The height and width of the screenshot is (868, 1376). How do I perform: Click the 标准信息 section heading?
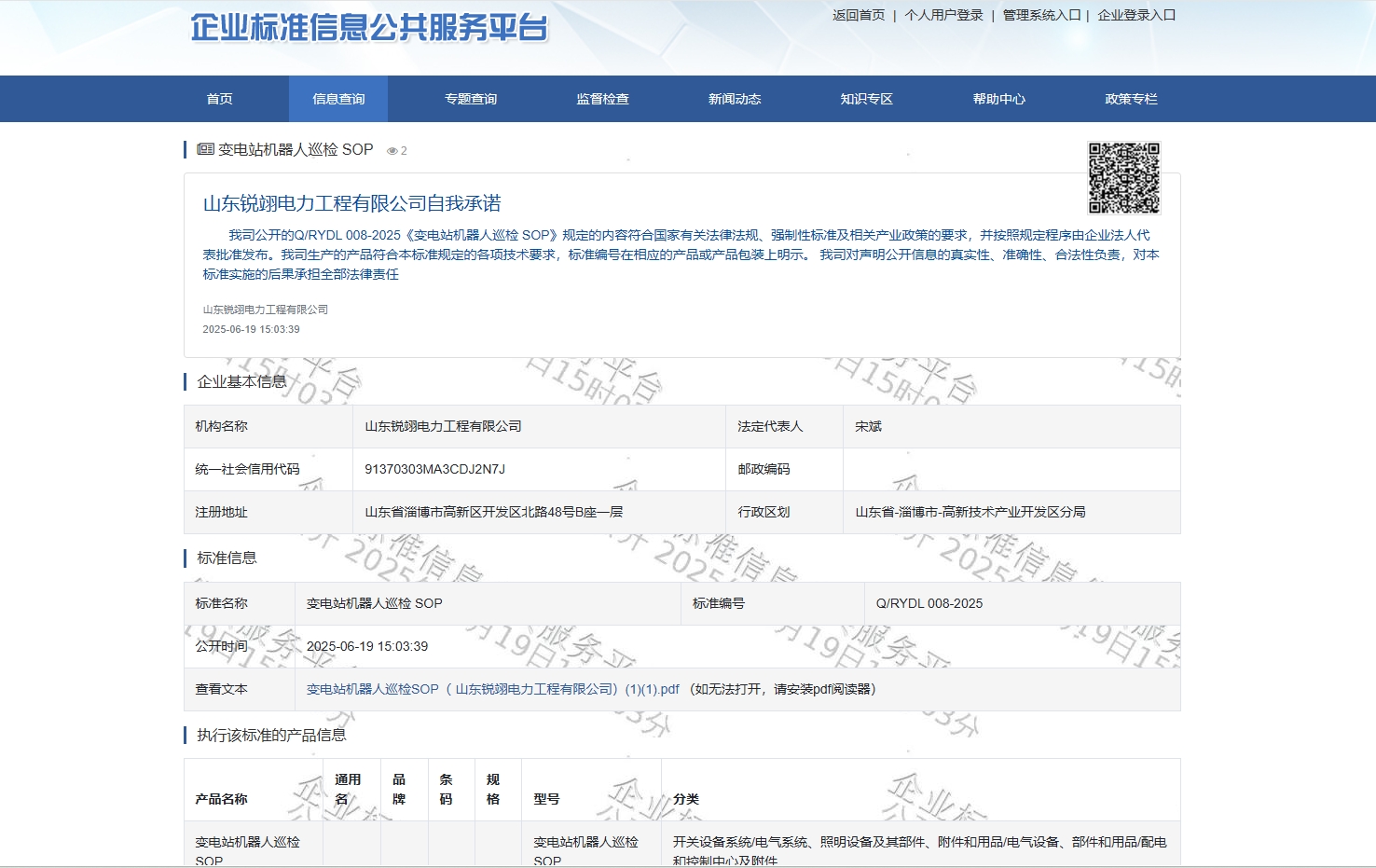[x=227, y=558]
